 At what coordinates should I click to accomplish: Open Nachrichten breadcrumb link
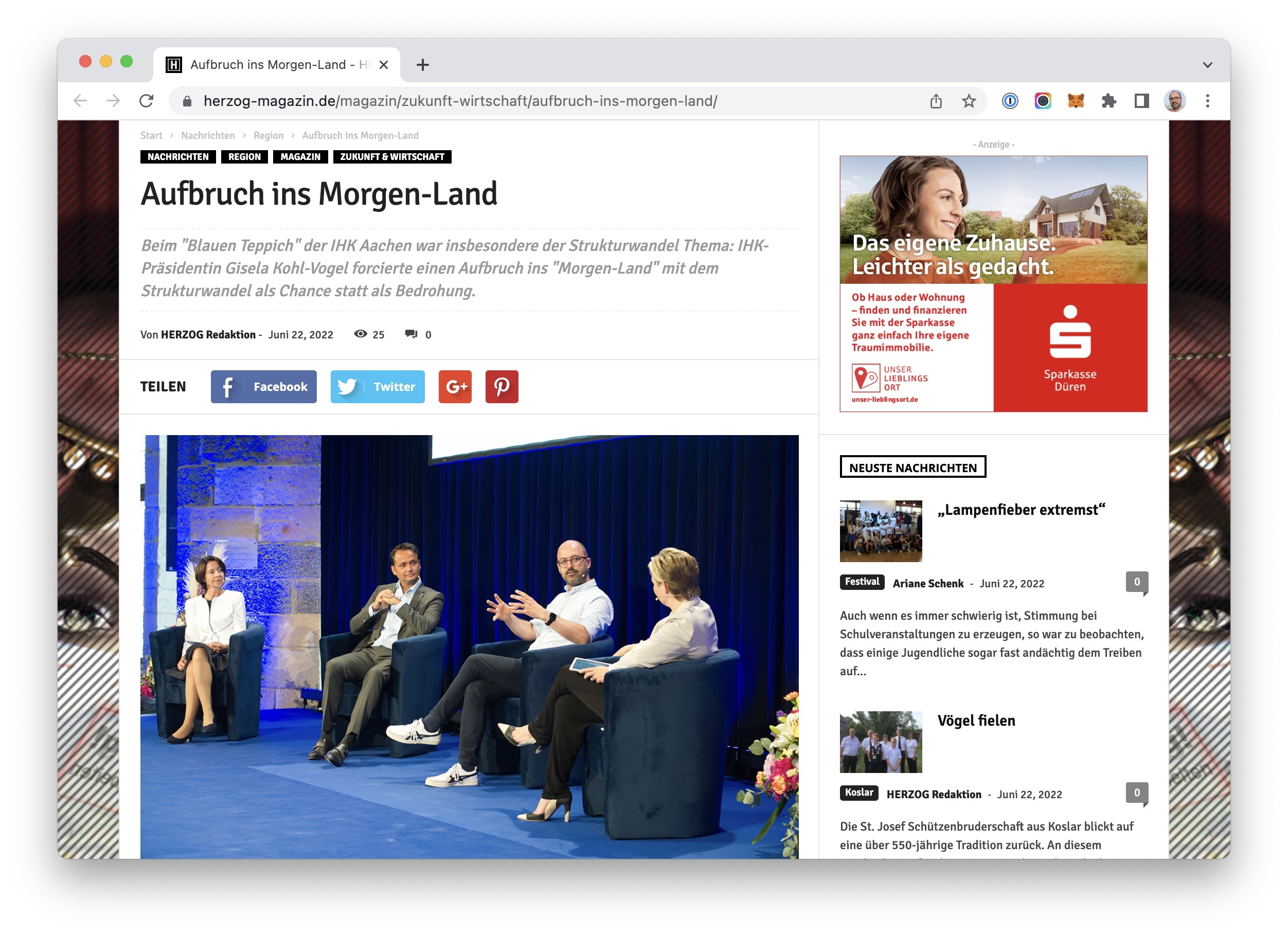click(208, 136)
